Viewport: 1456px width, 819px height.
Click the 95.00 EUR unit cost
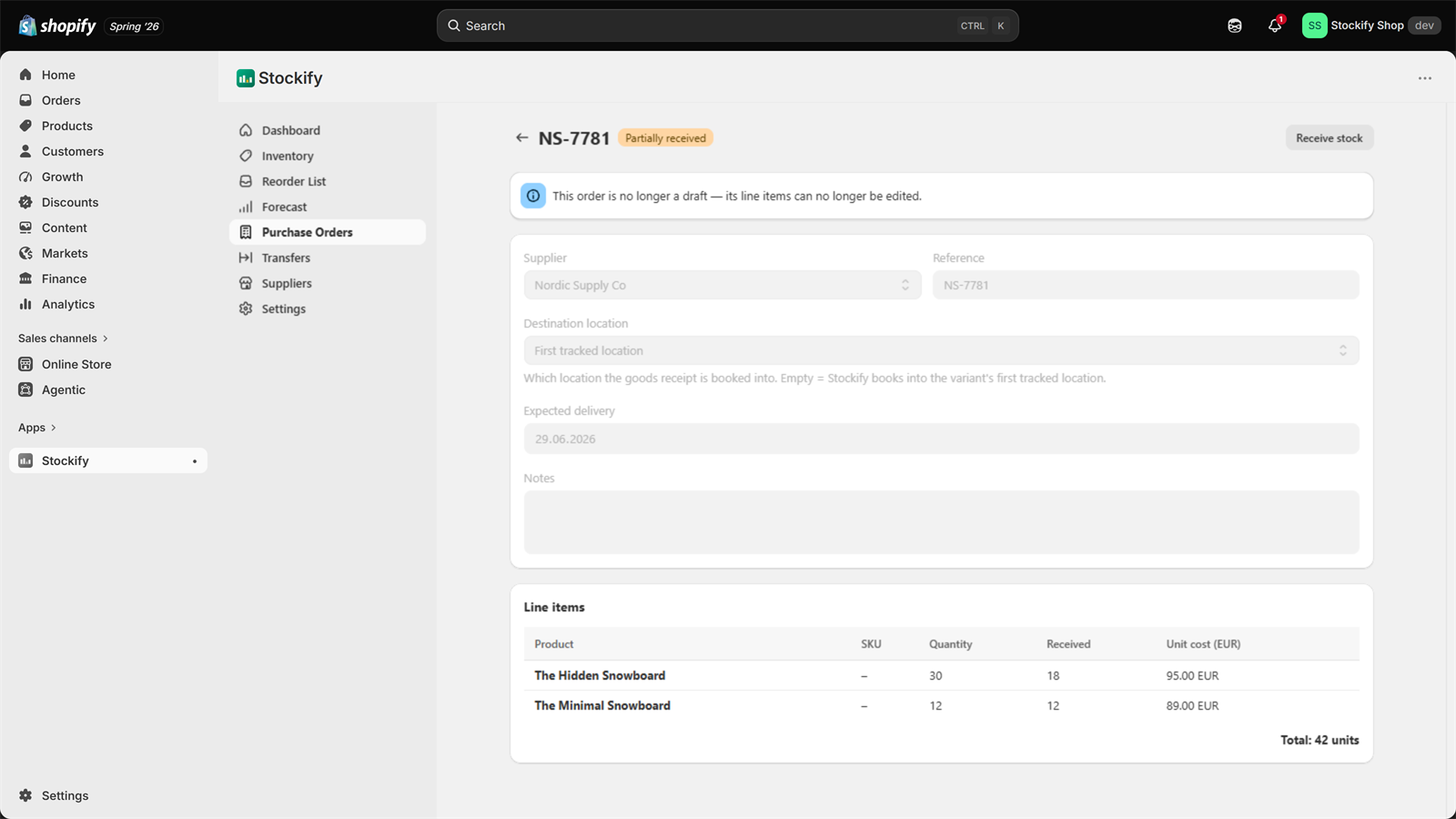tap(1192, 675)
